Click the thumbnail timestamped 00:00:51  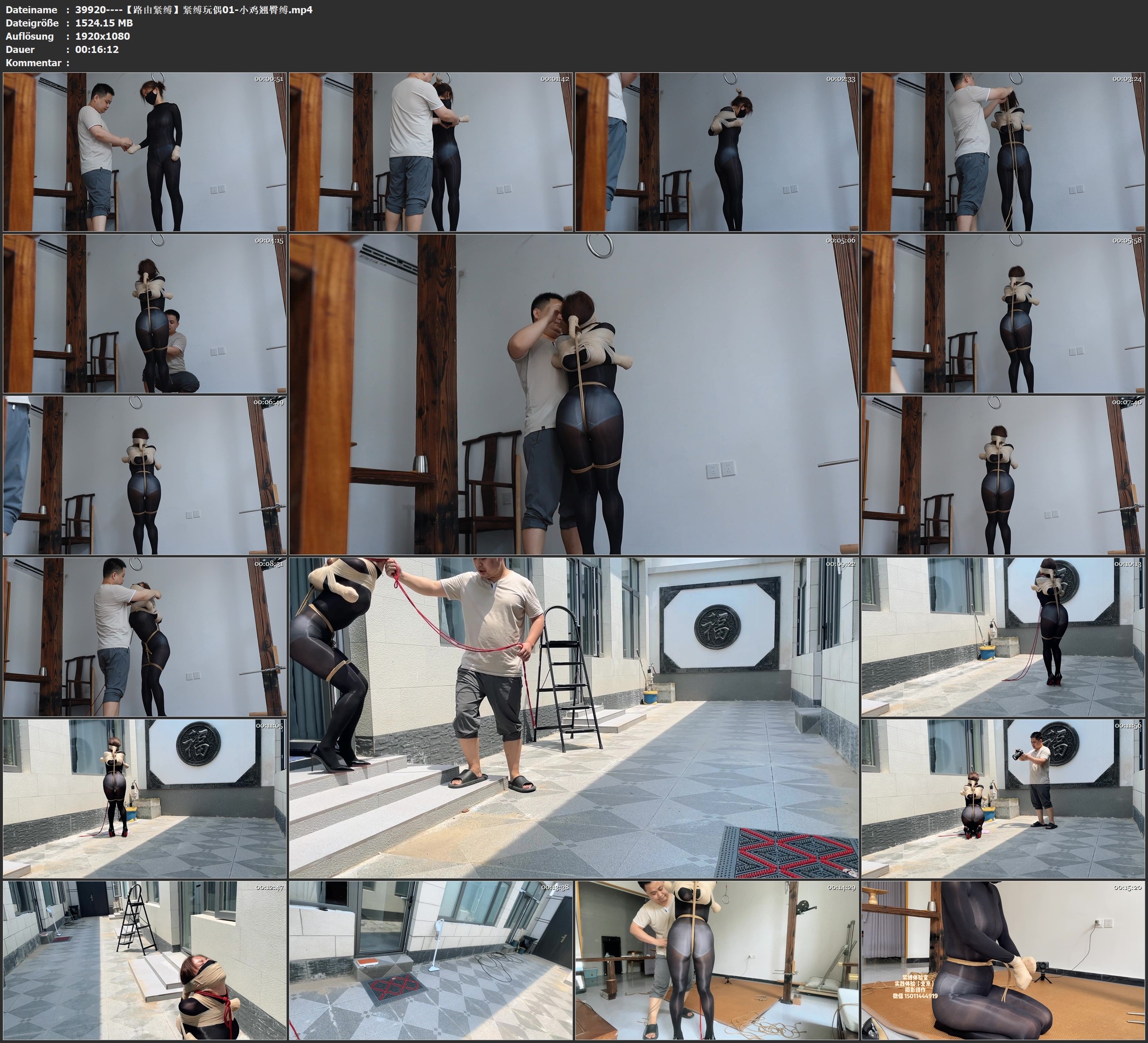145,151
